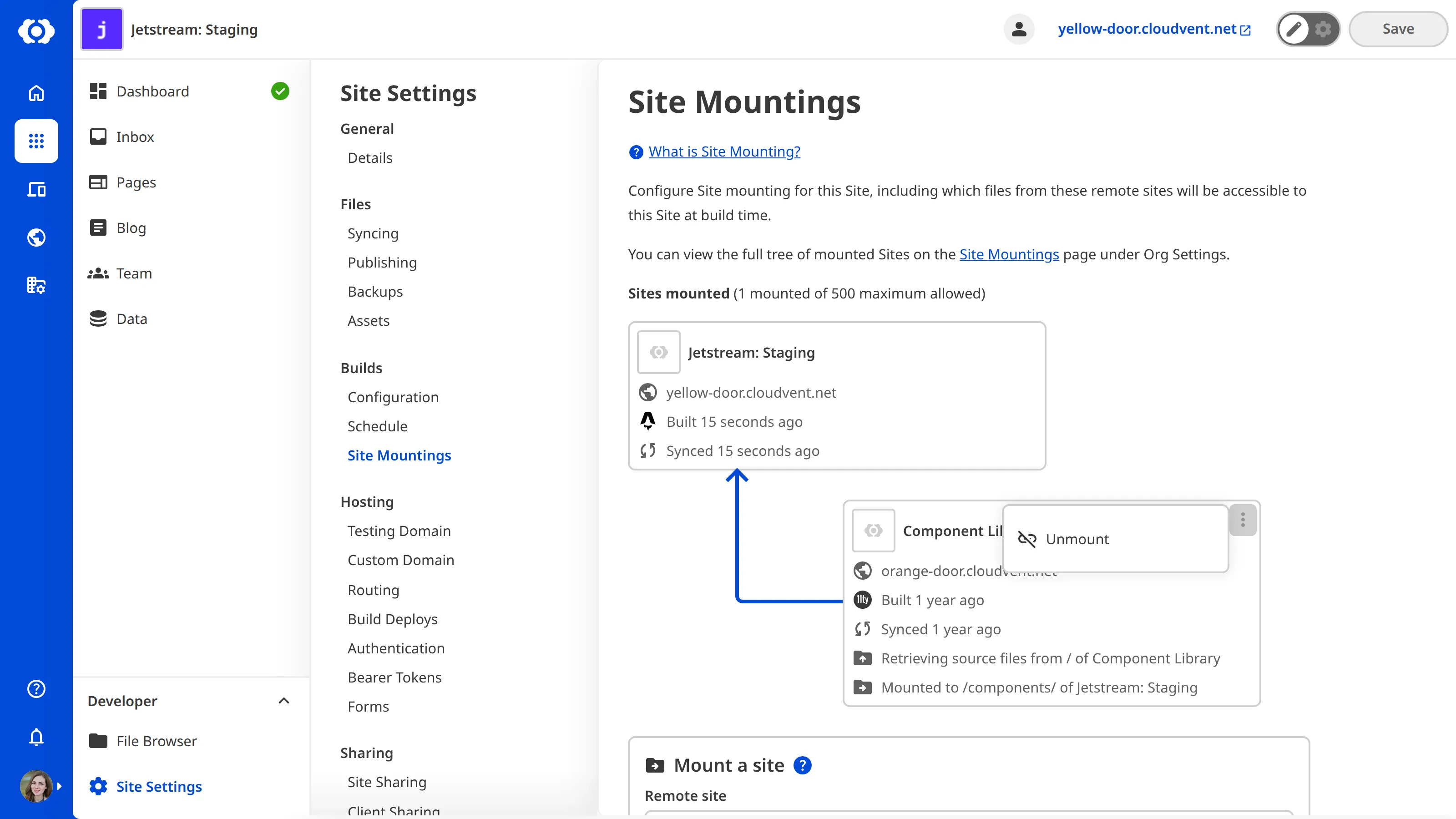
Task: Click the Eleventy icon beside Built 1 year ago
Action: pyautogui.click(x=863, y=600)
